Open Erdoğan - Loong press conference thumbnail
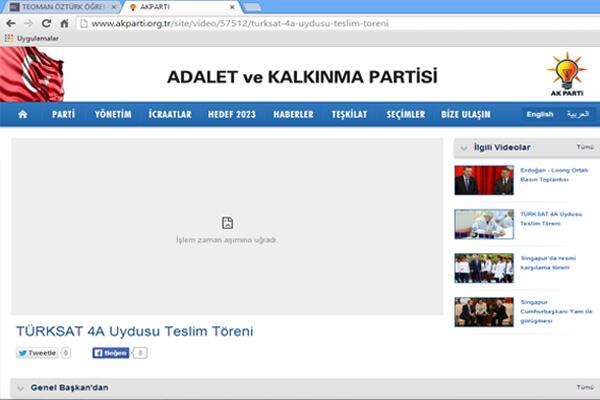This screenshot has width=600, height=400. [484, 180]
